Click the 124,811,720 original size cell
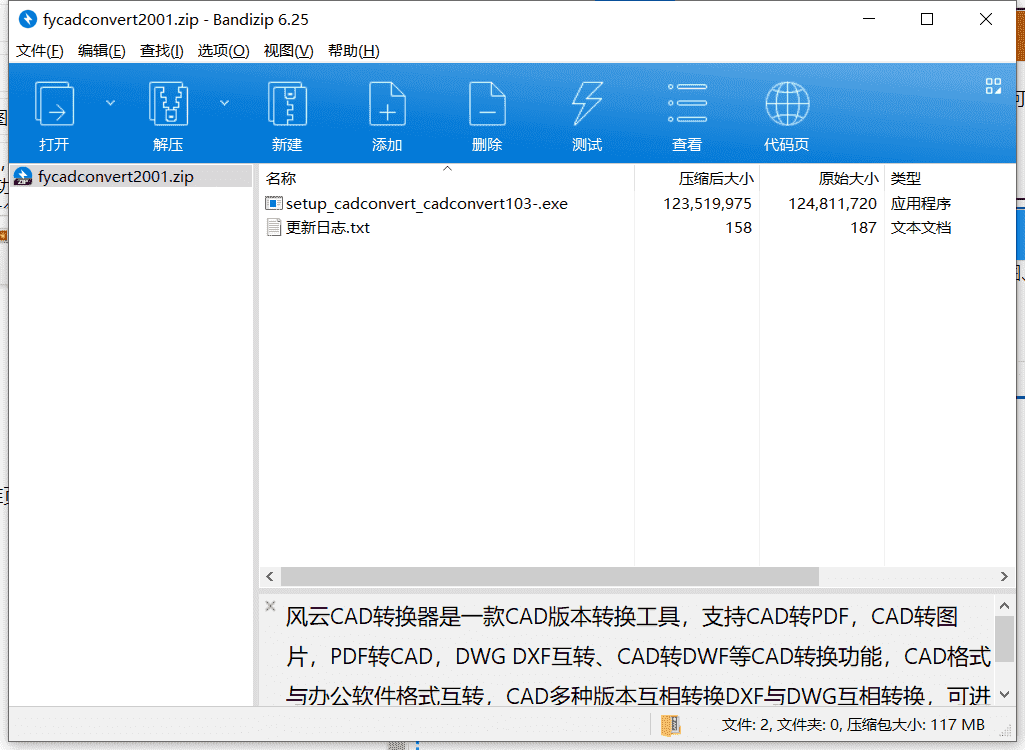Image resolution: width=1025 pixels, height=750 pixels. coord(832,203)
